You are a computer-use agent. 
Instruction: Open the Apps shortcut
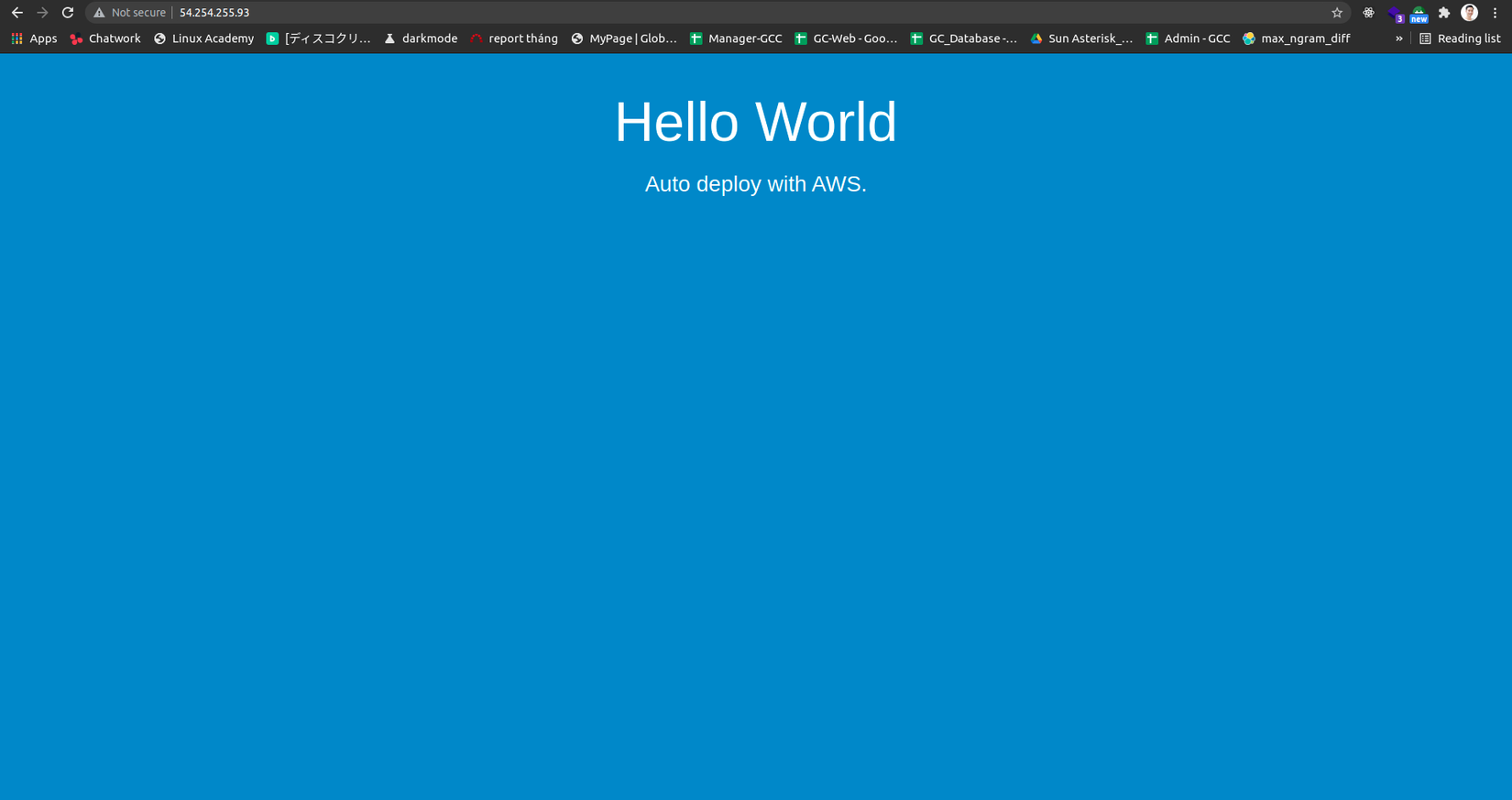tap(34, 38)
